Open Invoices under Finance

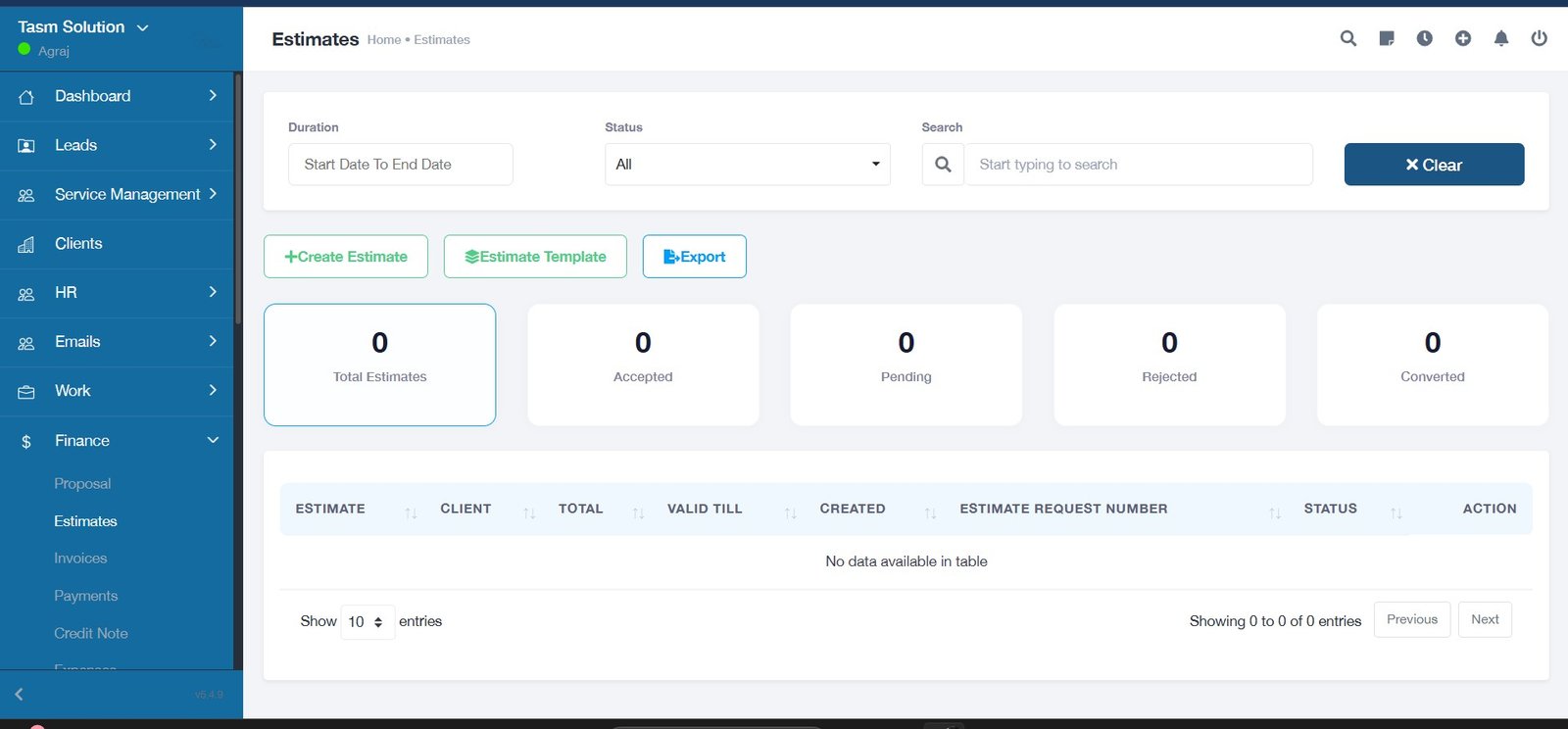tap(80, 559)
